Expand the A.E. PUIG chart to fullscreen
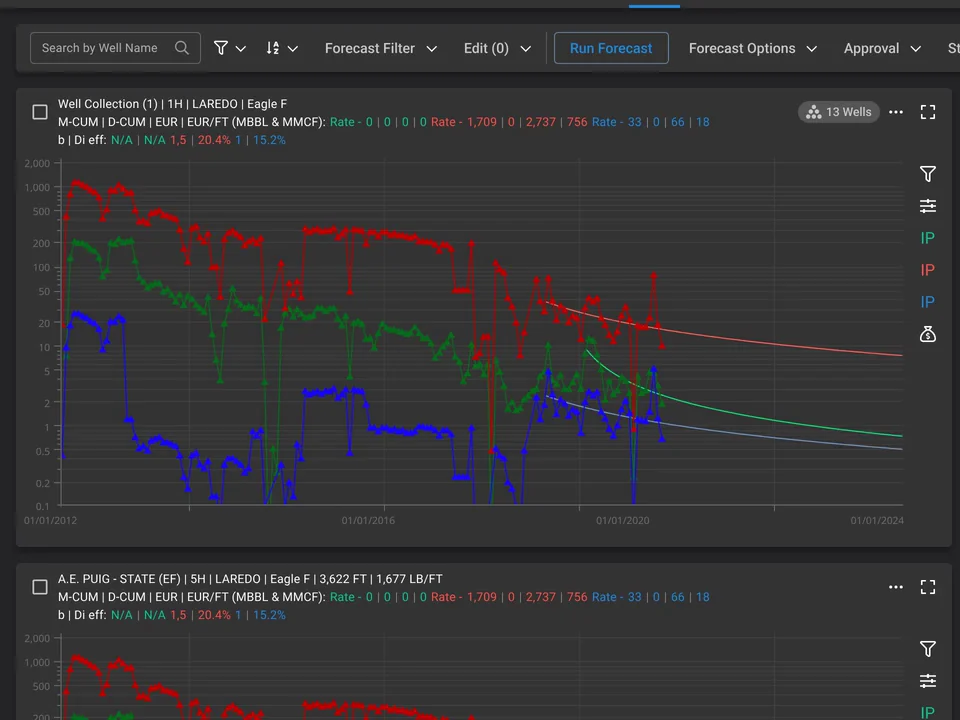This screenshot has width=960, height=720. click(x=928, y=587)
